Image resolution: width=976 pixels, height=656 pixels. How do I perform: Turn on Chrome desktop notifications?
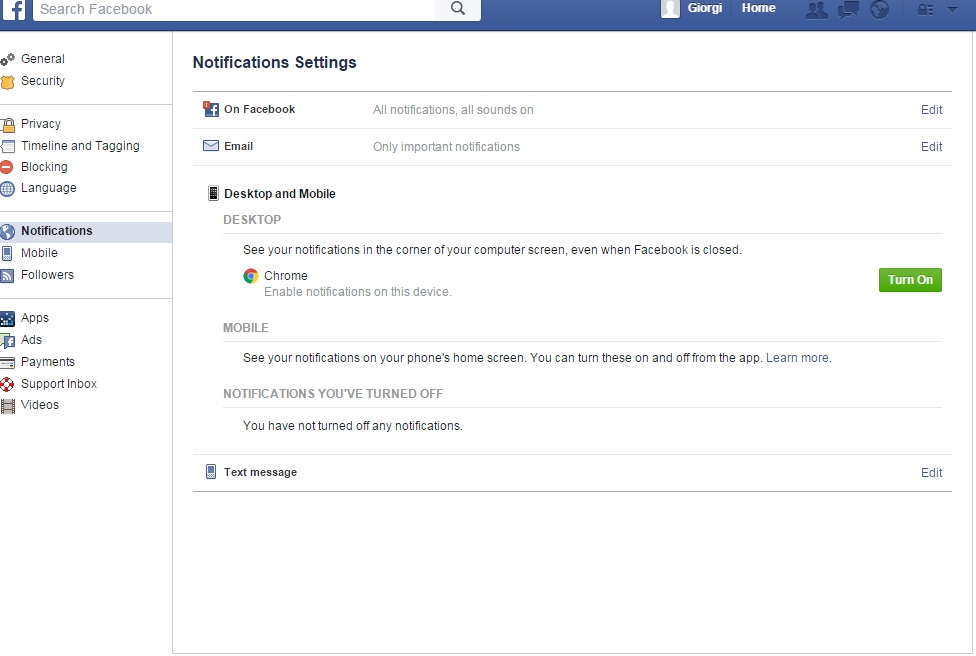(x=910, y=280)
